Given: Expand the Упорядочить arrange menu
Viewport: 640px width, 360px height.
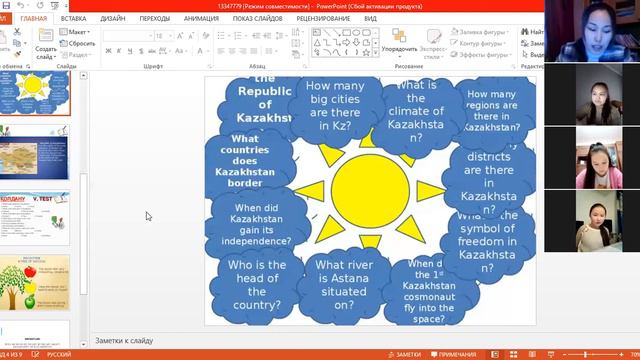Looking at the screenshot, I should click(x=399, y=43).
